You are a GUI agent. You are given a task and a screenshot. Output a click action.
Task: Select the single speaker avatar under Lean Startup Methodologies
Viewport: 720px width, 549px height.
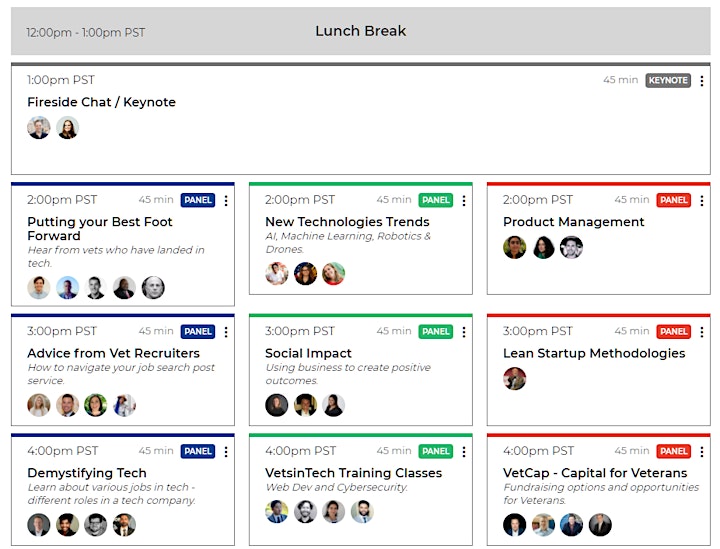pyautogui.click(x=514, y=379)
